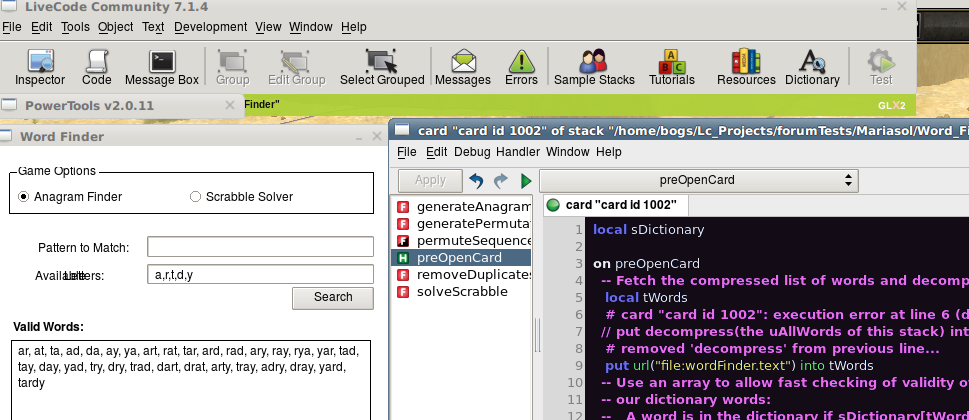Image resolution: width=969 pixels, height=420 pixels.
Task: Select the Scrabble Solver option
Action: pos(195,197)
